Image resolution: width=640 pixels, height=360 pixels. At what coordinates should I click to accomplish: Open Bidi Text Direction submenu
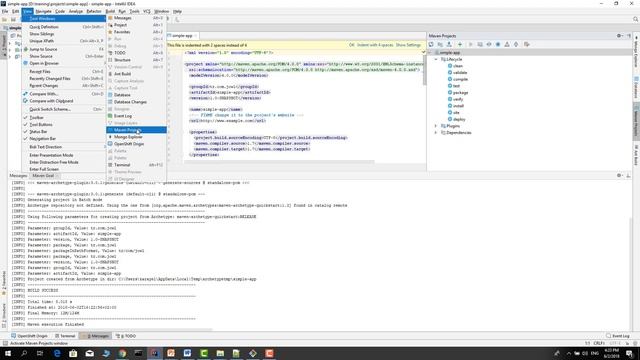click(64, 147)
